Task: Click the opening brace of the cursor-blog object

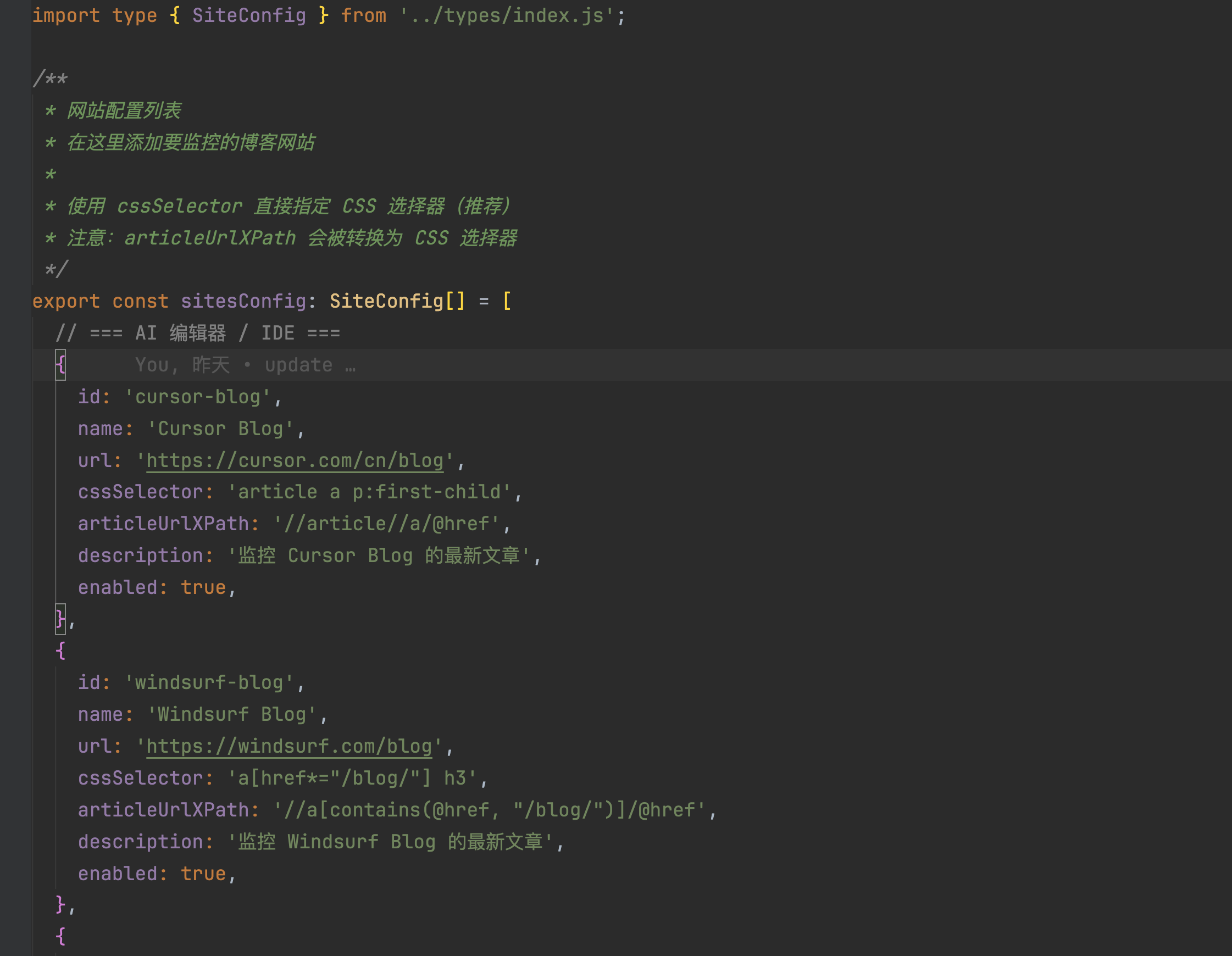Action: (60, 365)
